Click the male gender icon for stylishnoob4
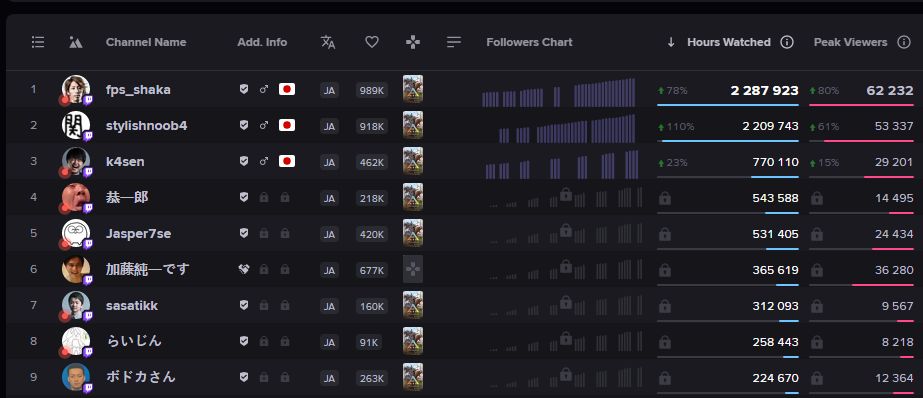Viewport: 923px width, 398px height. point(264,125)
